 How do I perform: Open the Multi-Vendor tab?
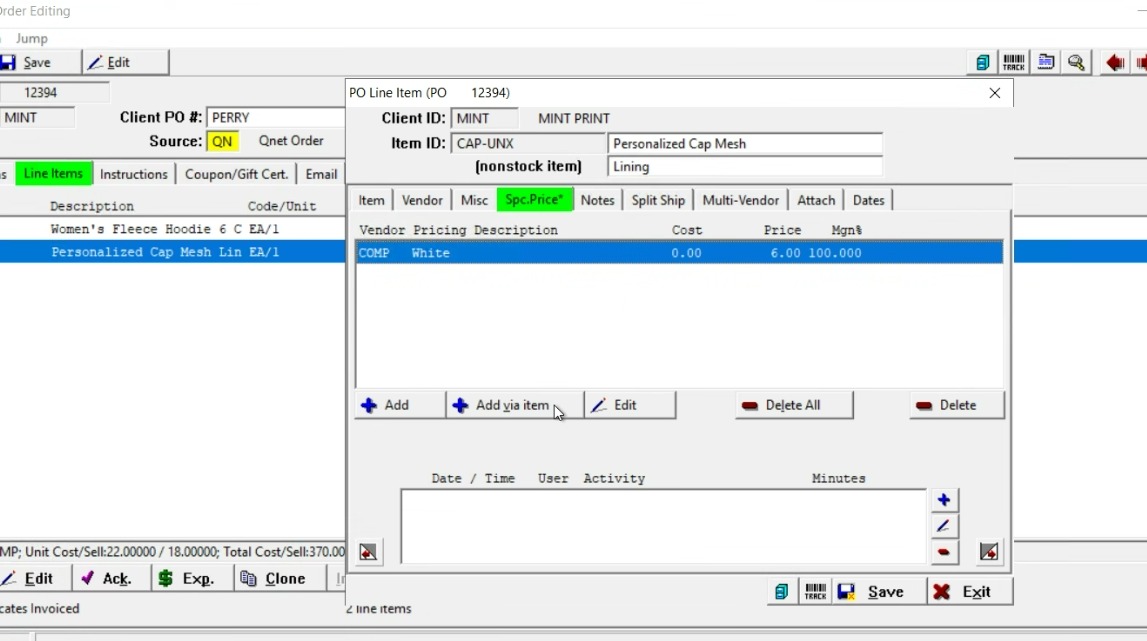(740, 200)
